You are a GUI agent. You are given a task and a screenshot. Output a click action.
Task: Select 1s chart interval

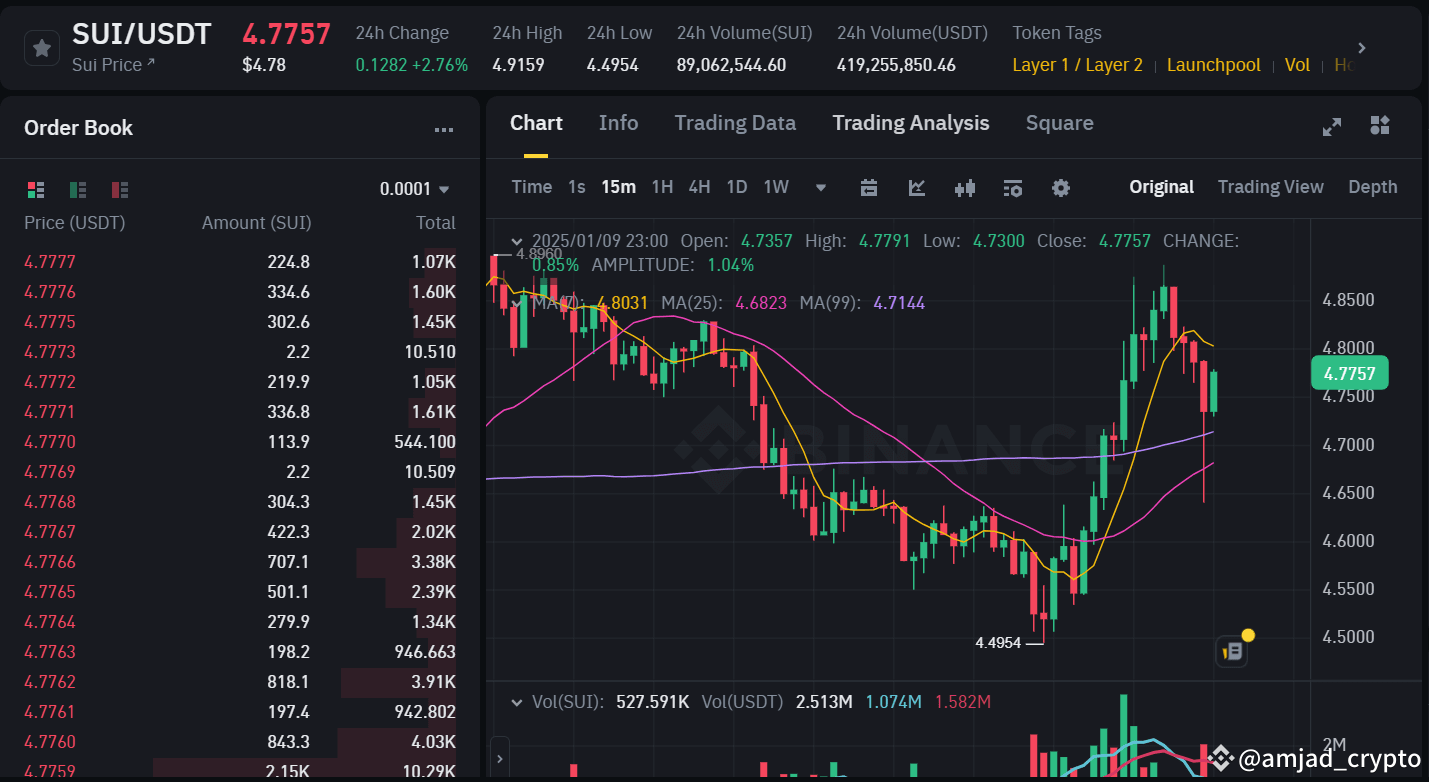pos(577,187)
